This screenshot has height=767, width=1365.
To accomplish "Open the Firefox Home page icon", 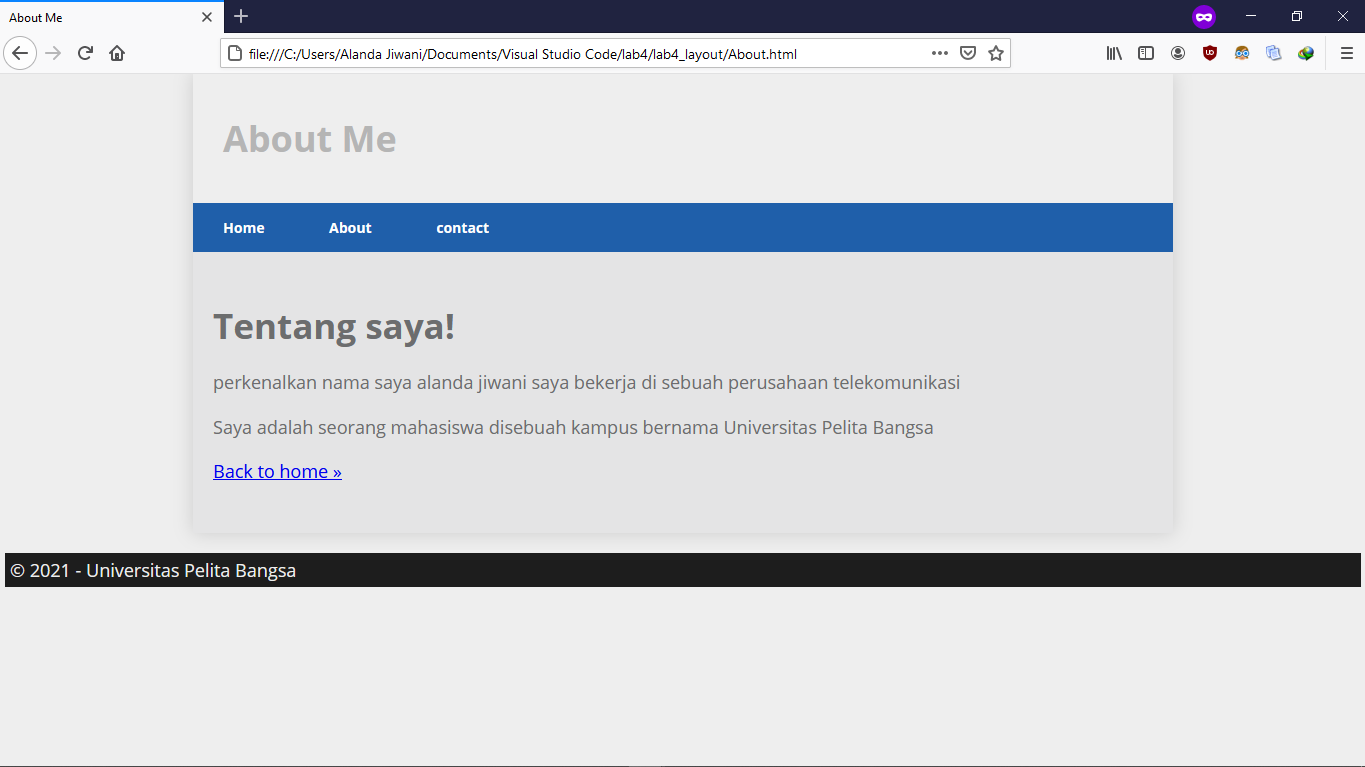I will pyautogui.click(x=117, y=53).
